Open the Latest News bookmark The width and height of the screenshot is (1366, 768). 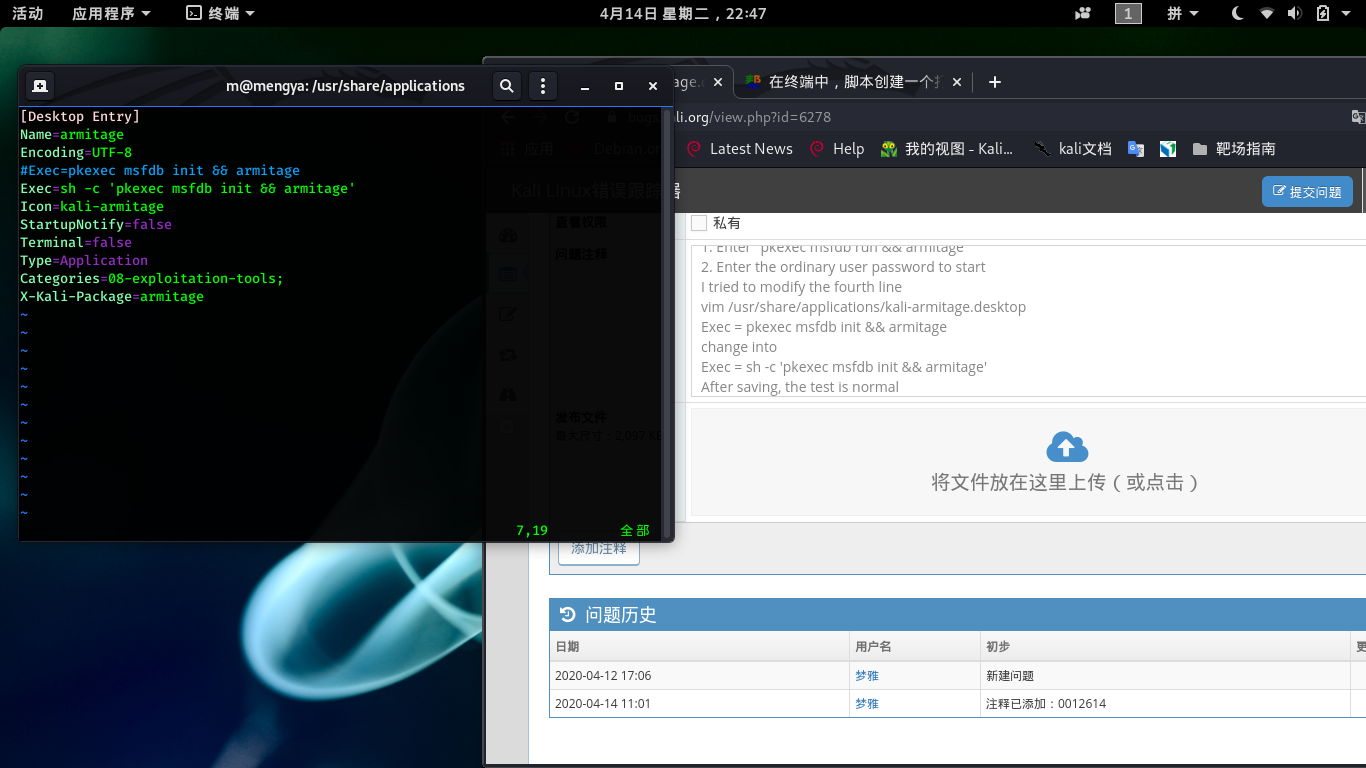tap(740, 149)
